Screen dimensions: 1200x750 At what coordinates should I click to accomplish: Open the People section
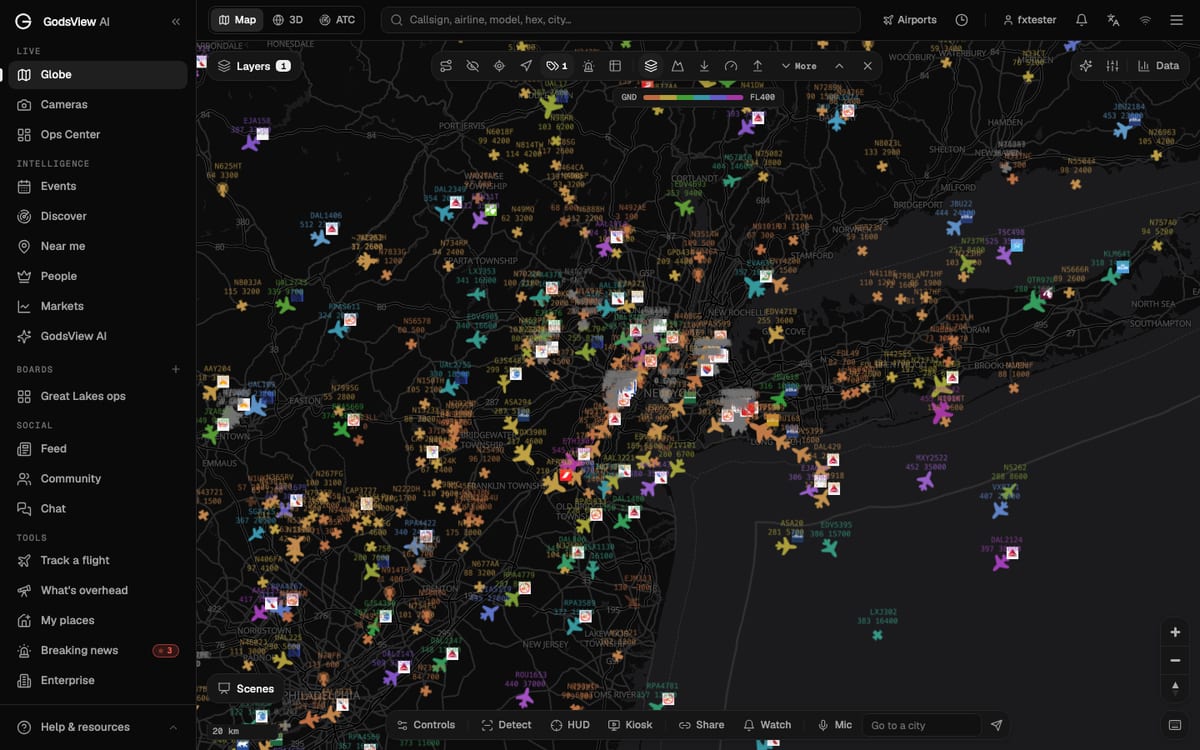point(98,276)
